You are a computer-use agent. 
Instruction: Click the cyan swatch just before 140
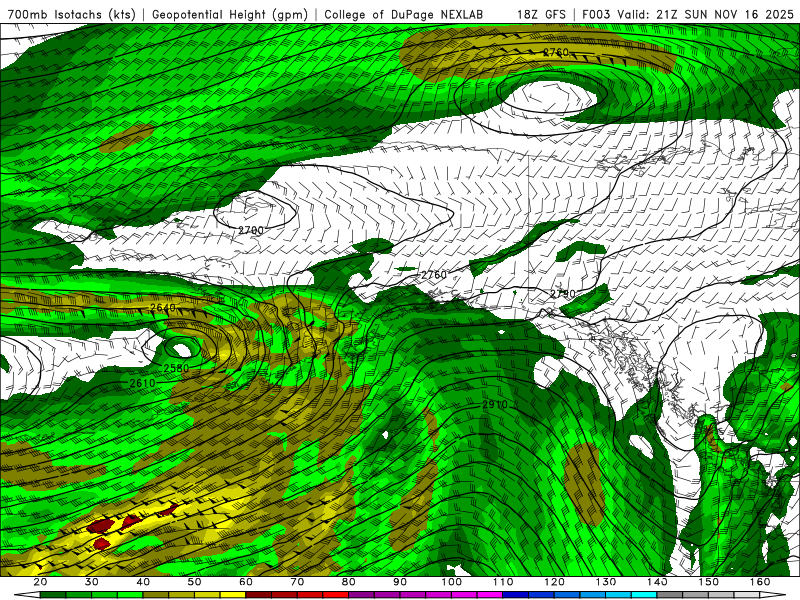click(x=644, y=595)
